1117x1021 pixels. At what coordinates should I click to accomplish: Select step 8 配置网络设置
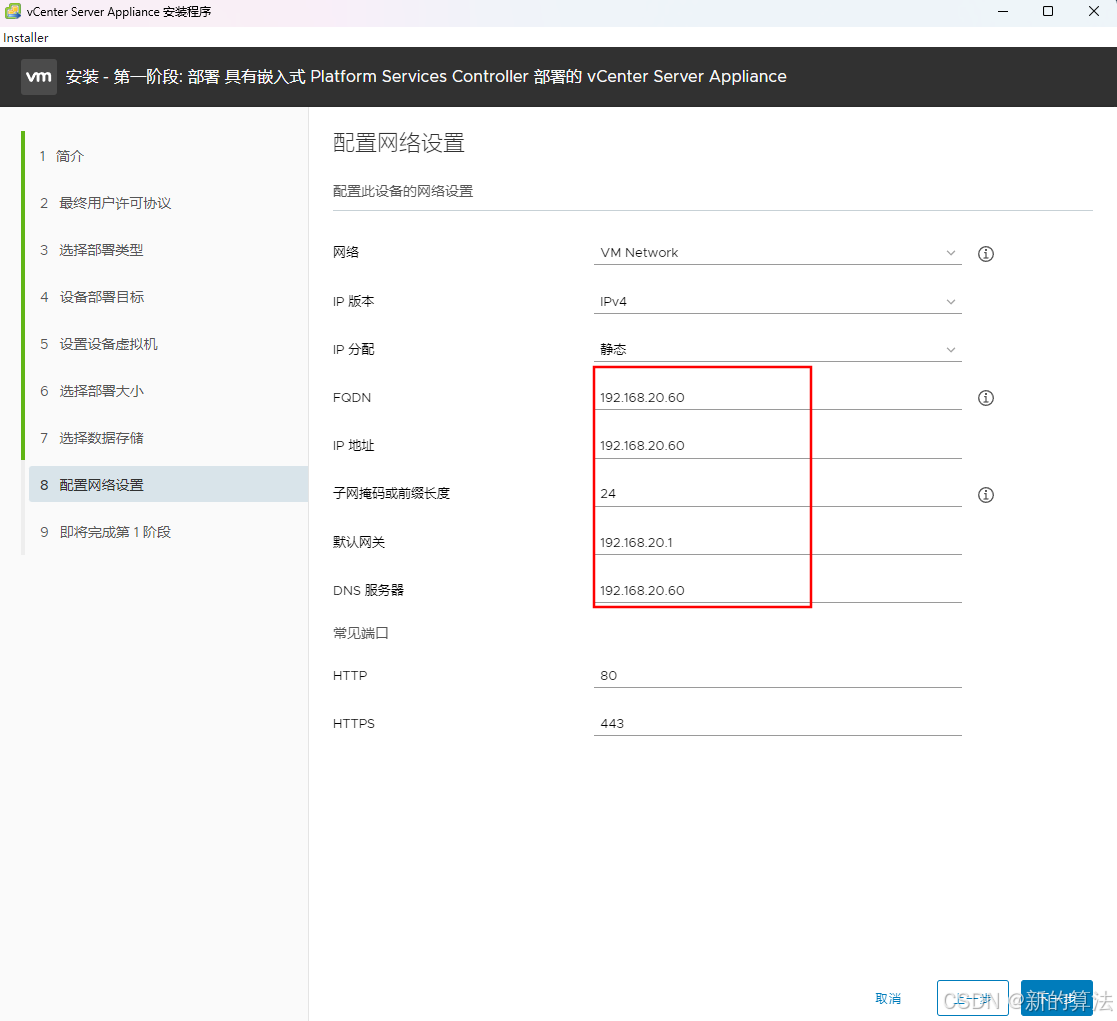pos(168,484)
